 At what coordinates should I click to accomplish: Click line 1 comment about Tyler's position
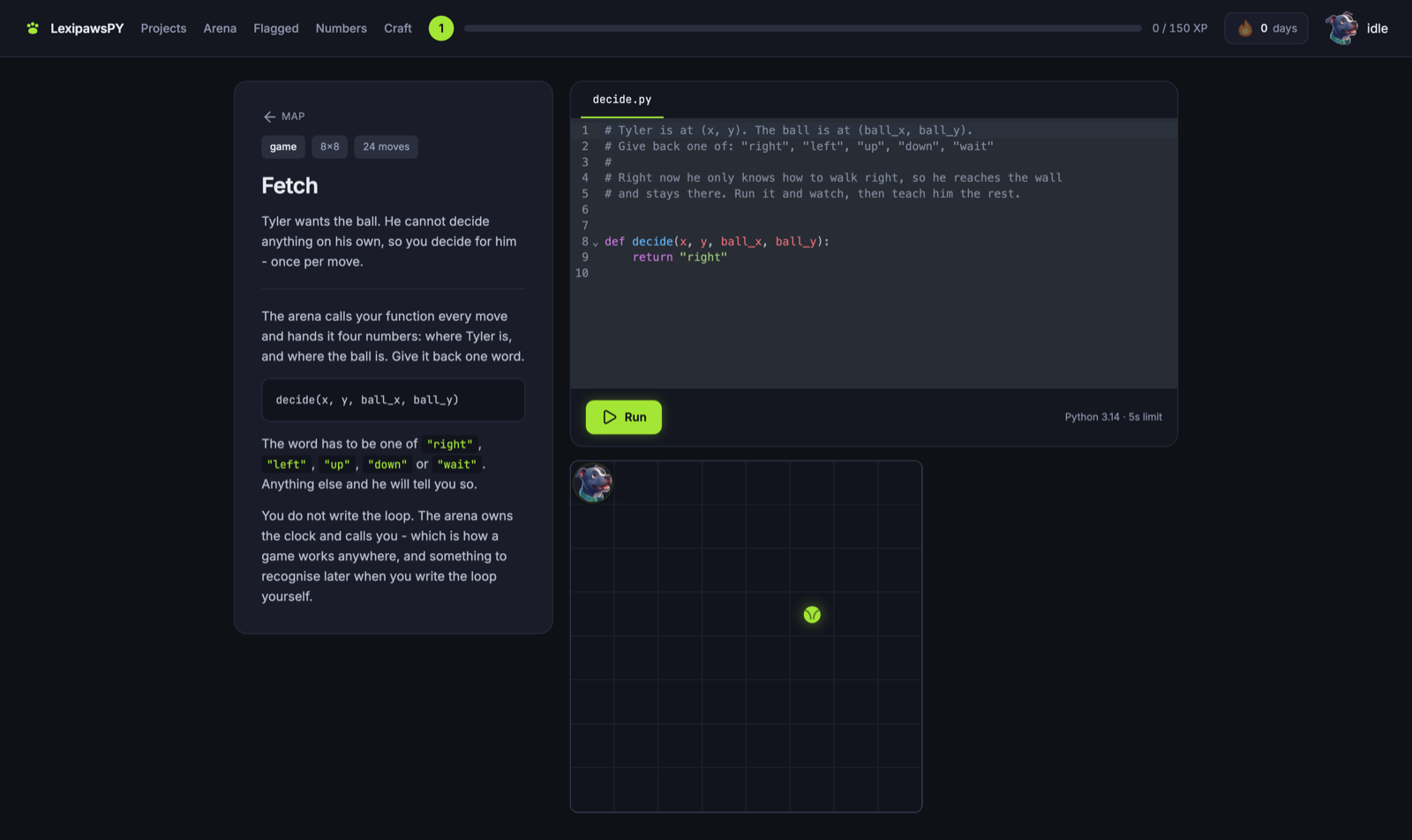788,130
